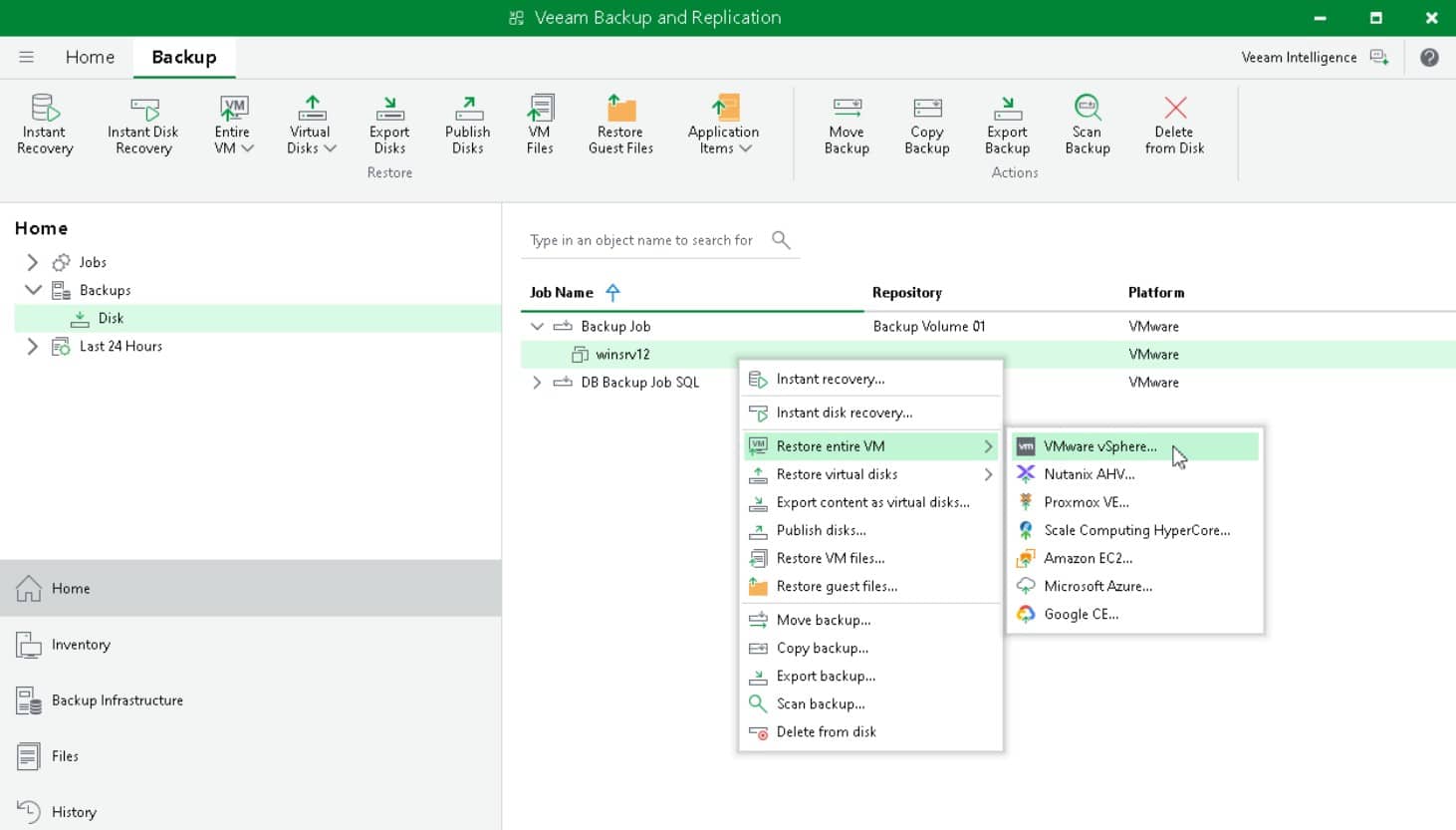Open the Virtual Disks dropdown
The width and height of the screenshot is (1456, 830).
[x=311, y=125]
